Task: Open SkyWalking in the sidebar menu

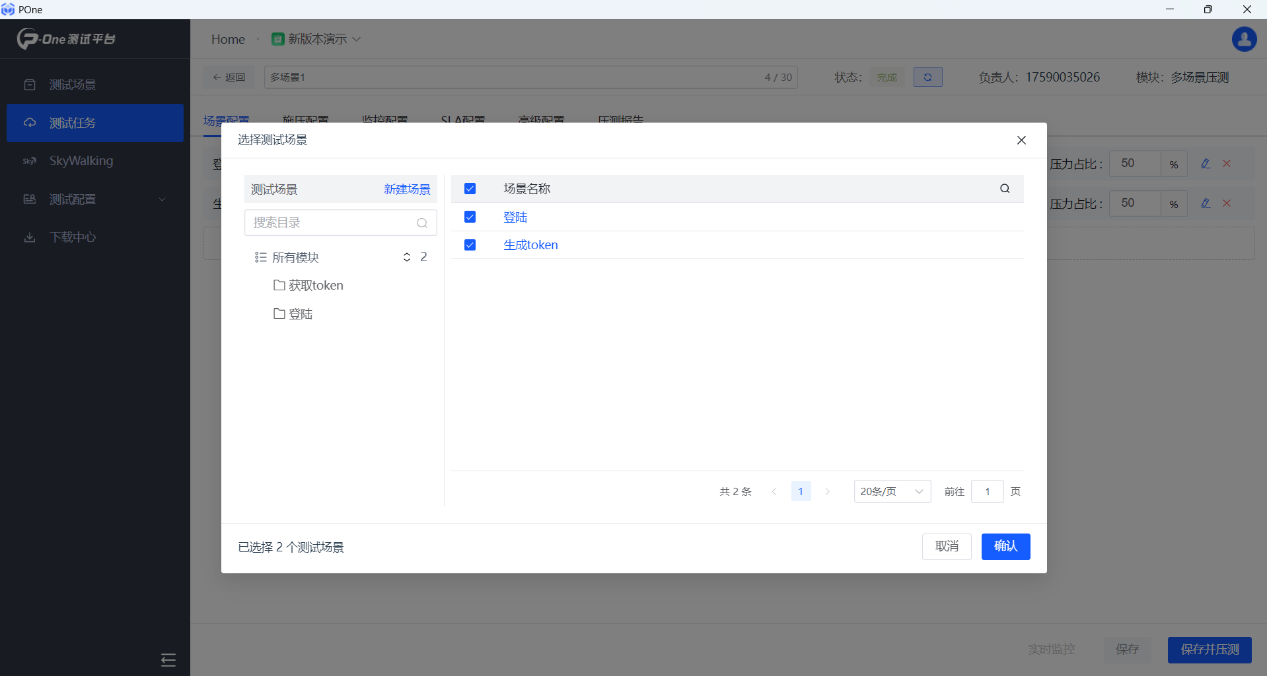Action: pyautogui.click(x=81, y=161)
